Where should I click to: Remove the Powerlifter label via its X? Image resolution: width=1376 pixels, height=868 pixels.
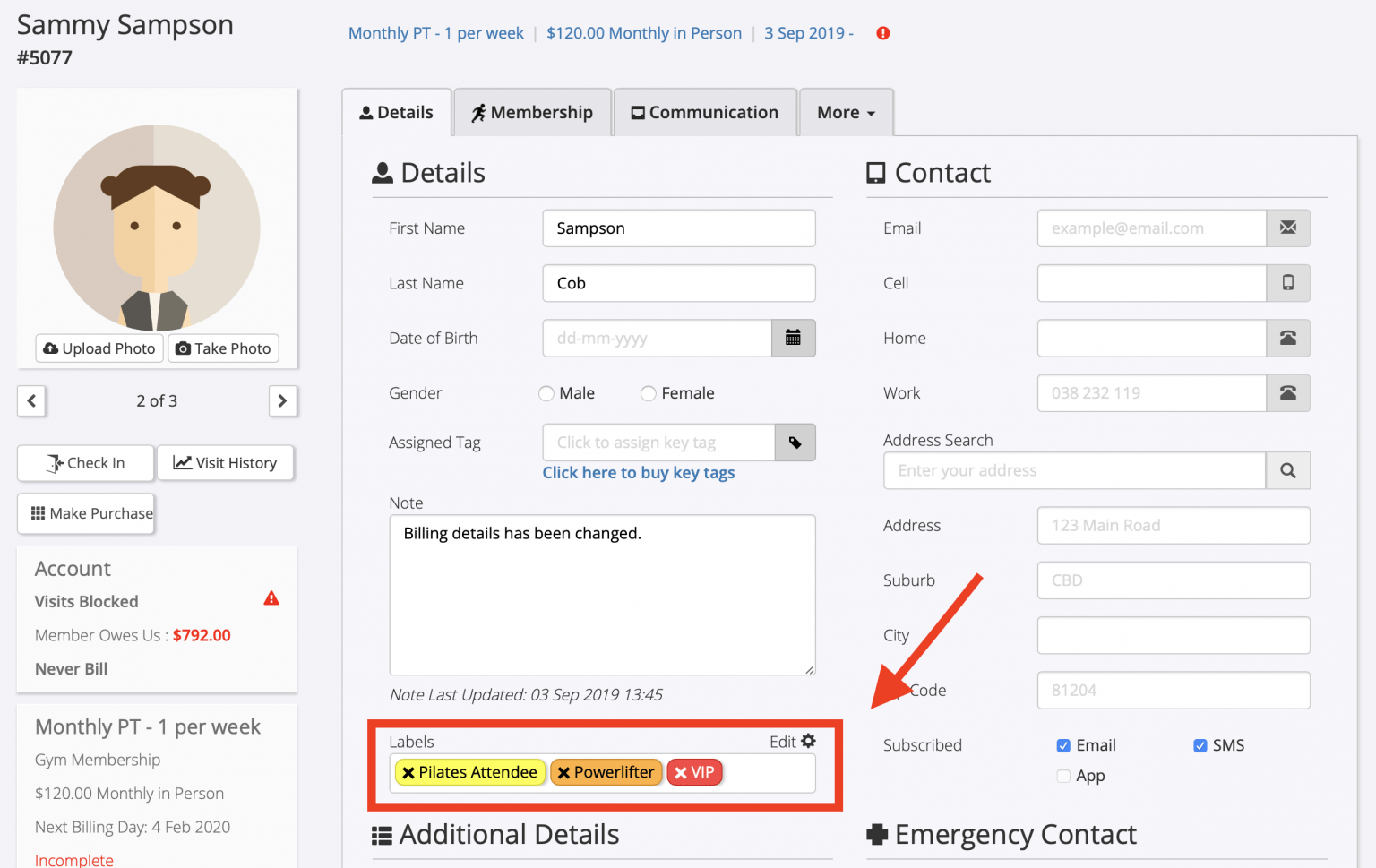click(x=563, y=772)
